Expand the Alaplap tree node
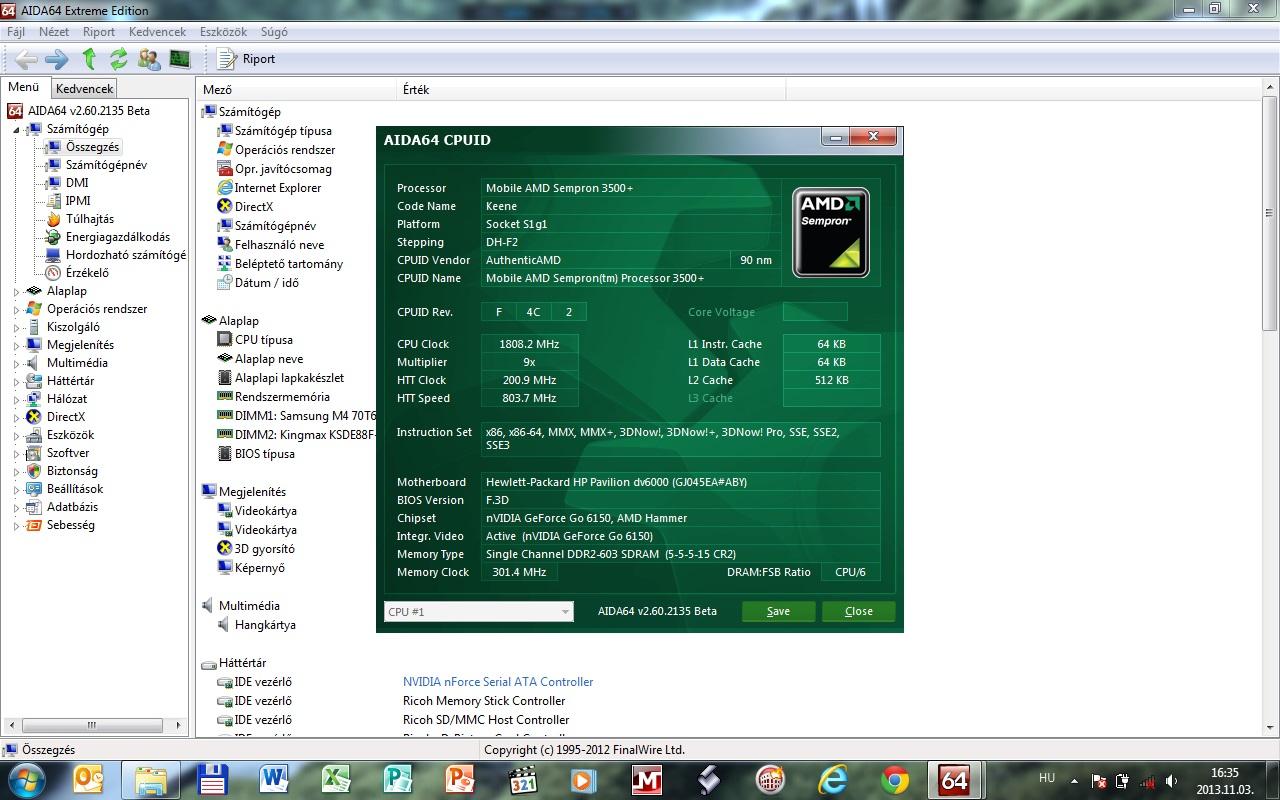Screen dimensions: 1280x800 tap(17, 292)
